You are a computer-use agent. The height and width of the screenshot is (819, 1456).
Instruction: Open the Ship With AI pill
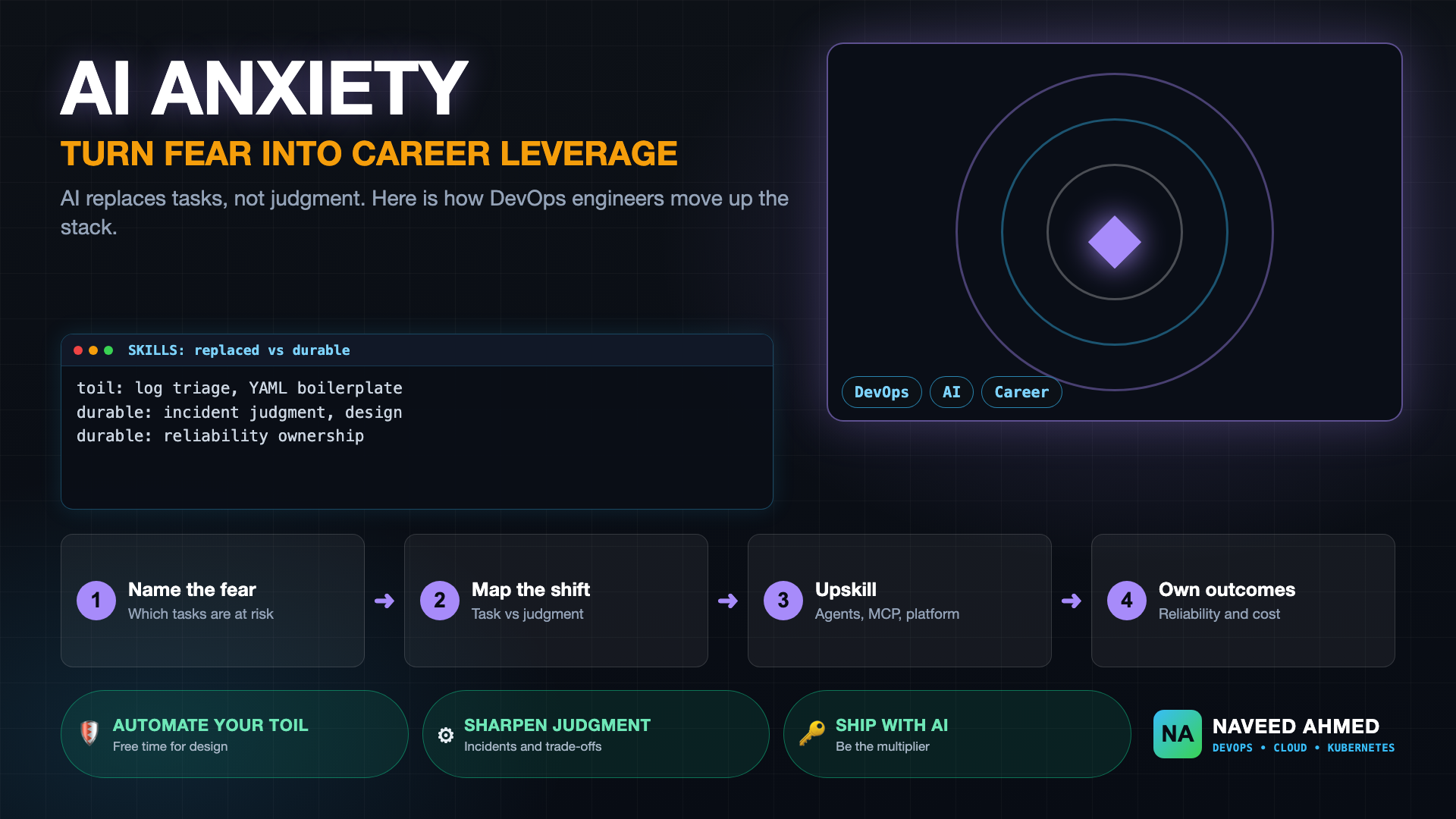pyautogui.click(x=957, y=734)
